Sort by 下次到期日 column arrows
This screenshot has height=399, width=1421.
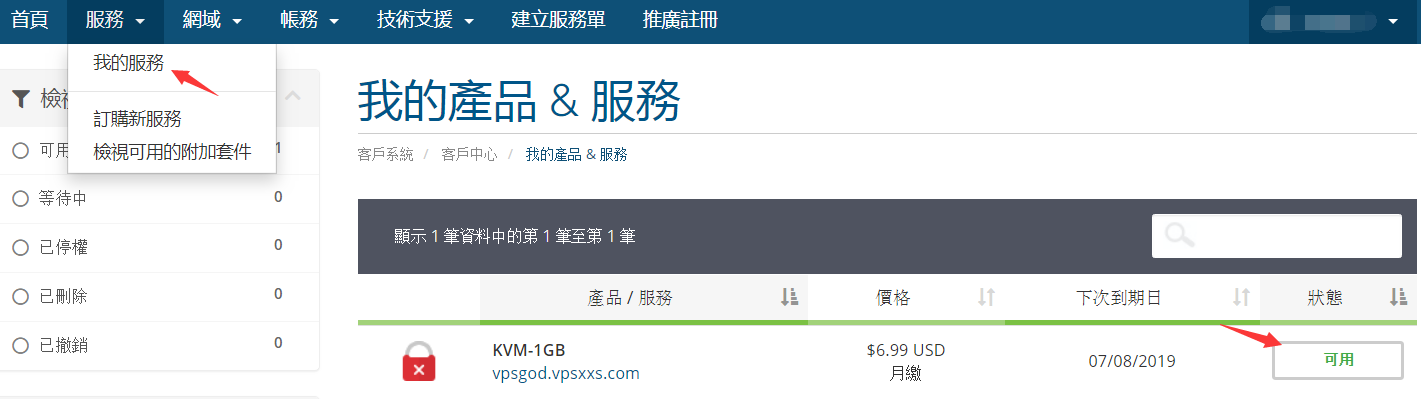tap(1241, 297)
